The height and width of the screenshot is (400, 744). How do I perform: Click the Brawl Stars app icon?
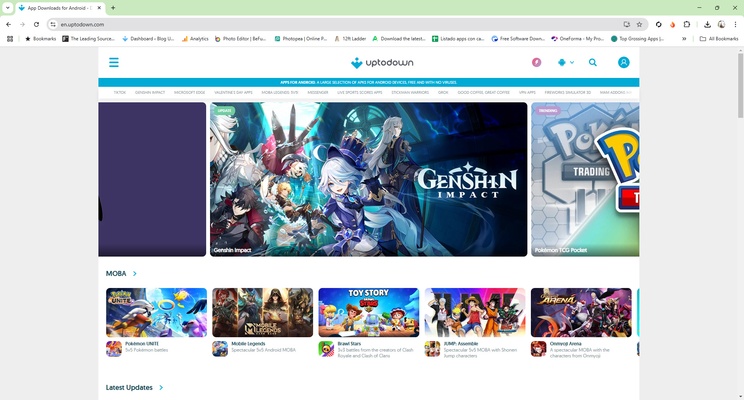coord(326,349)
